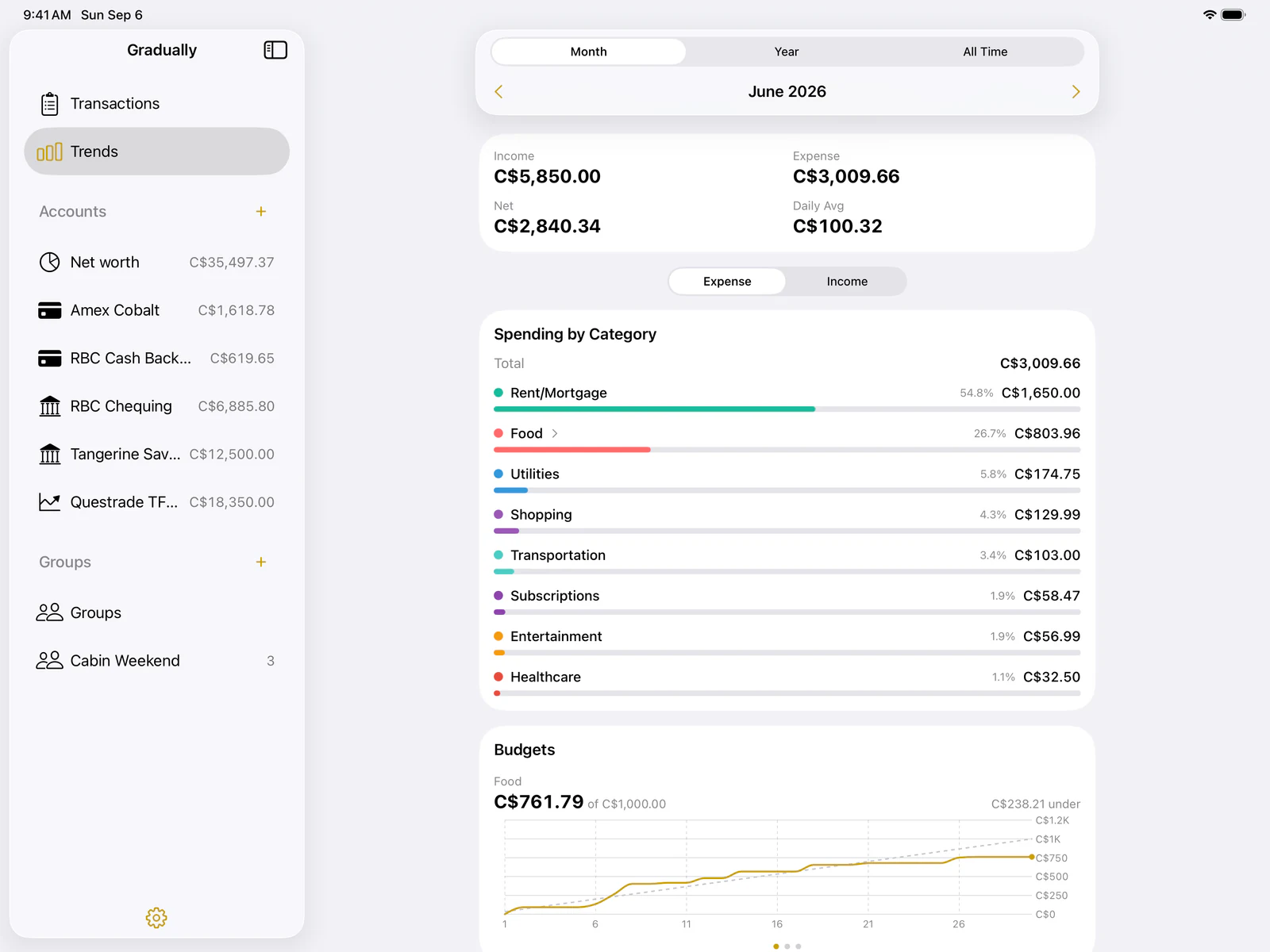
Task: Add a new account with plus icon
Action: point(260,212)
